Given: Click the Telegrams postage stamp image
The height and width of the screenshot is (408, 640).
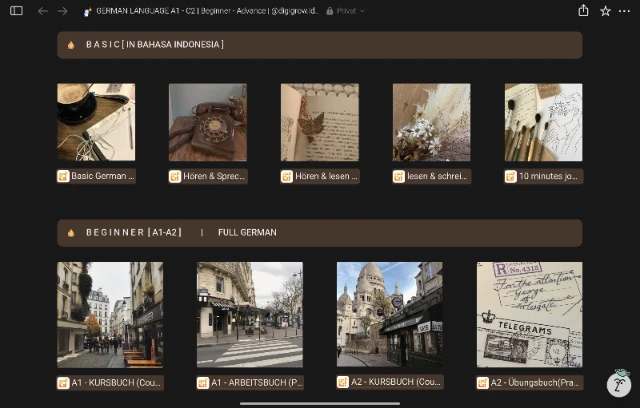Looking at the screenshot, I should (x=529, y=314).
